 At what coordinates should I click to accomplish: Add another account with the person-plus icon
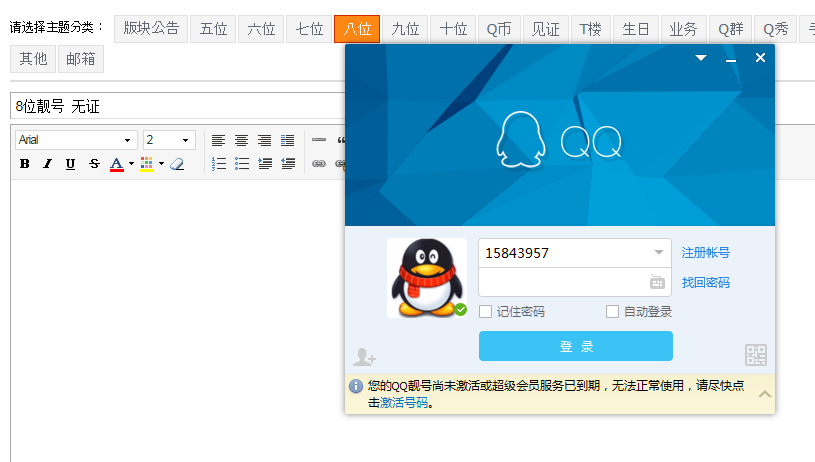[x=364, y=357]
